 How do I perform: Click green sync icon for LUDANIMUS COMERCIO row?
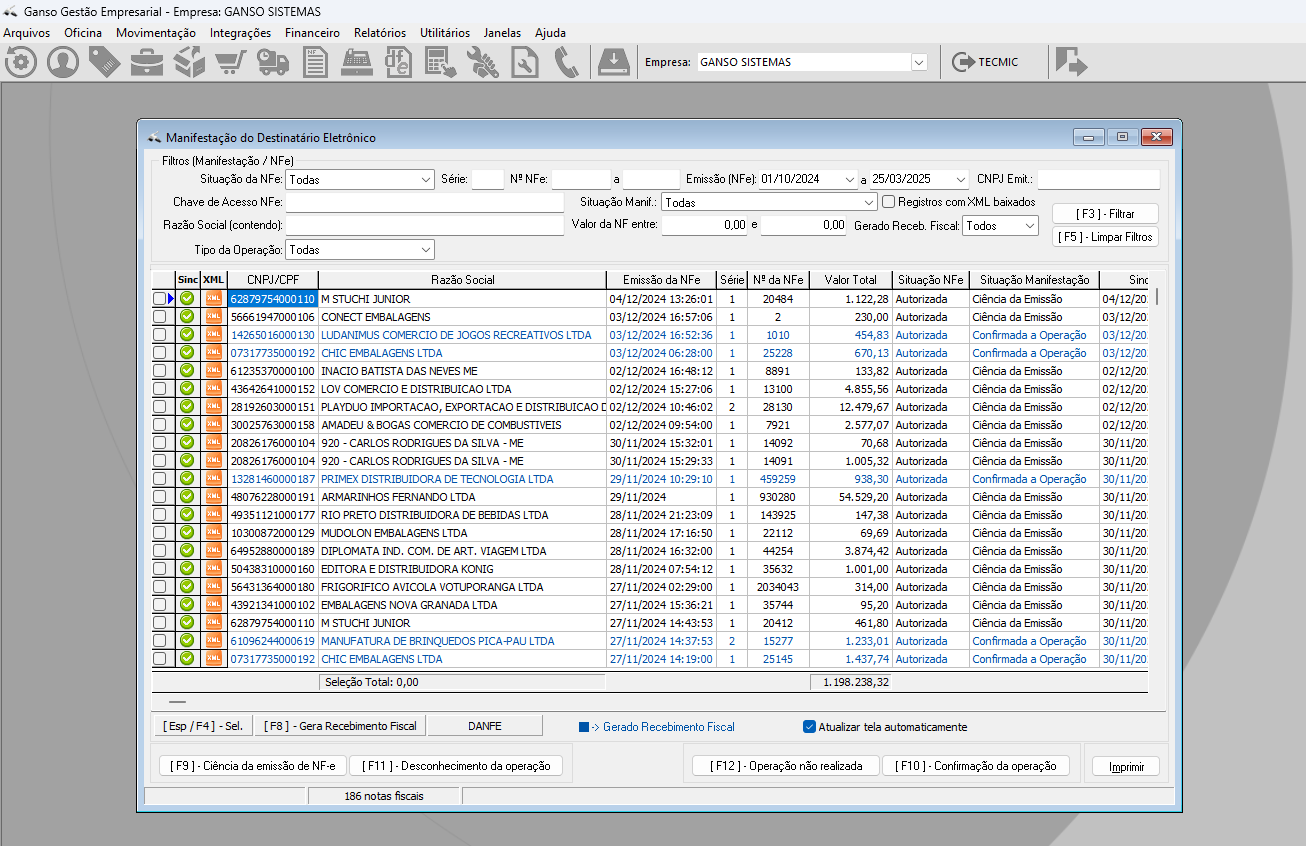(187, 335)
